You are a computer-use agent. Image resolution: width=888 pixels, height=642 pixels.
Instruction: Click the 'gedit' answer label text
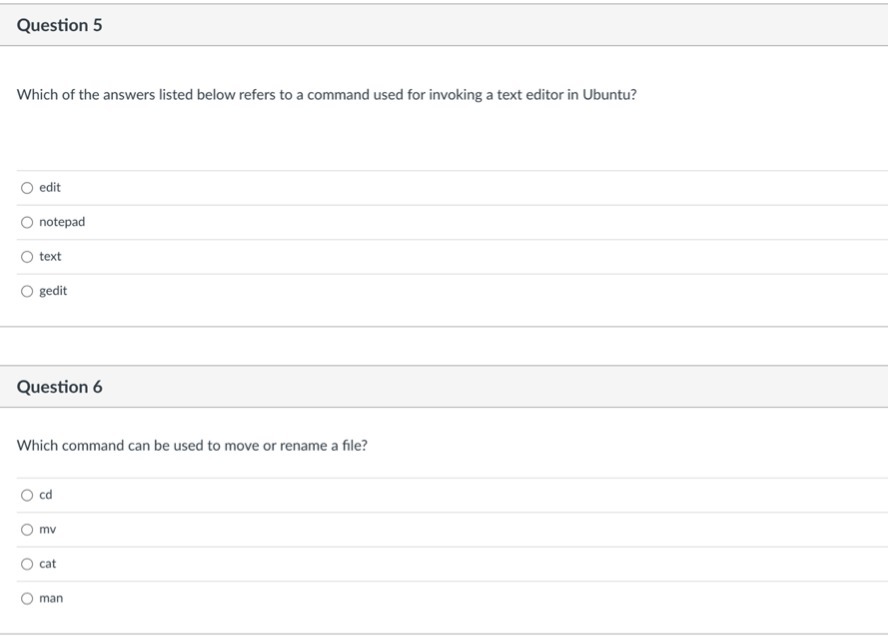(x=53, y=291)
